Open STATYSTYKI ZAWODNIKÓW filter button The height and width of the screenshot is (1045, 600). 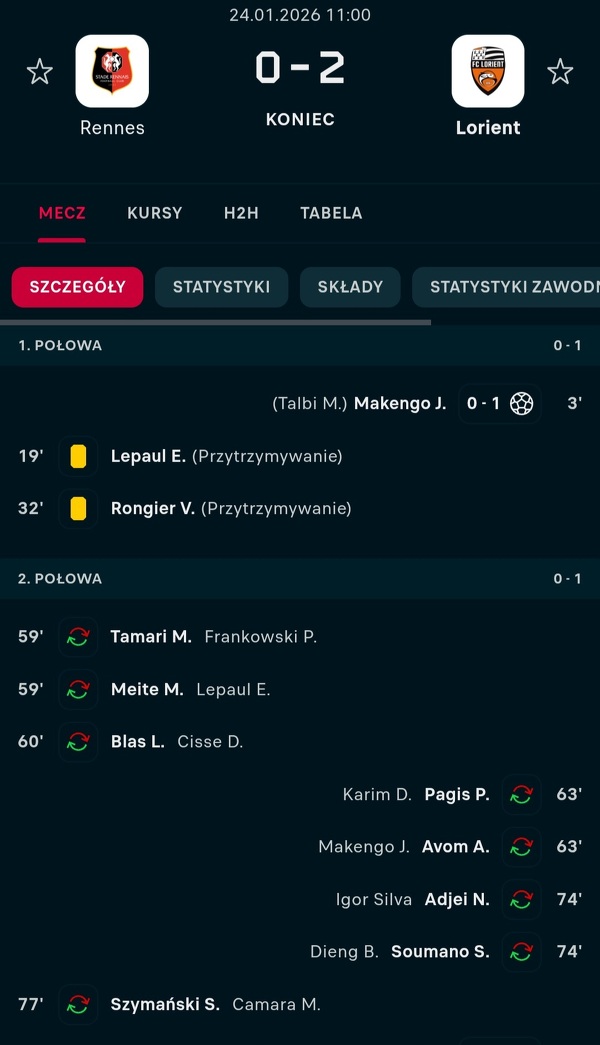(512, 287)
